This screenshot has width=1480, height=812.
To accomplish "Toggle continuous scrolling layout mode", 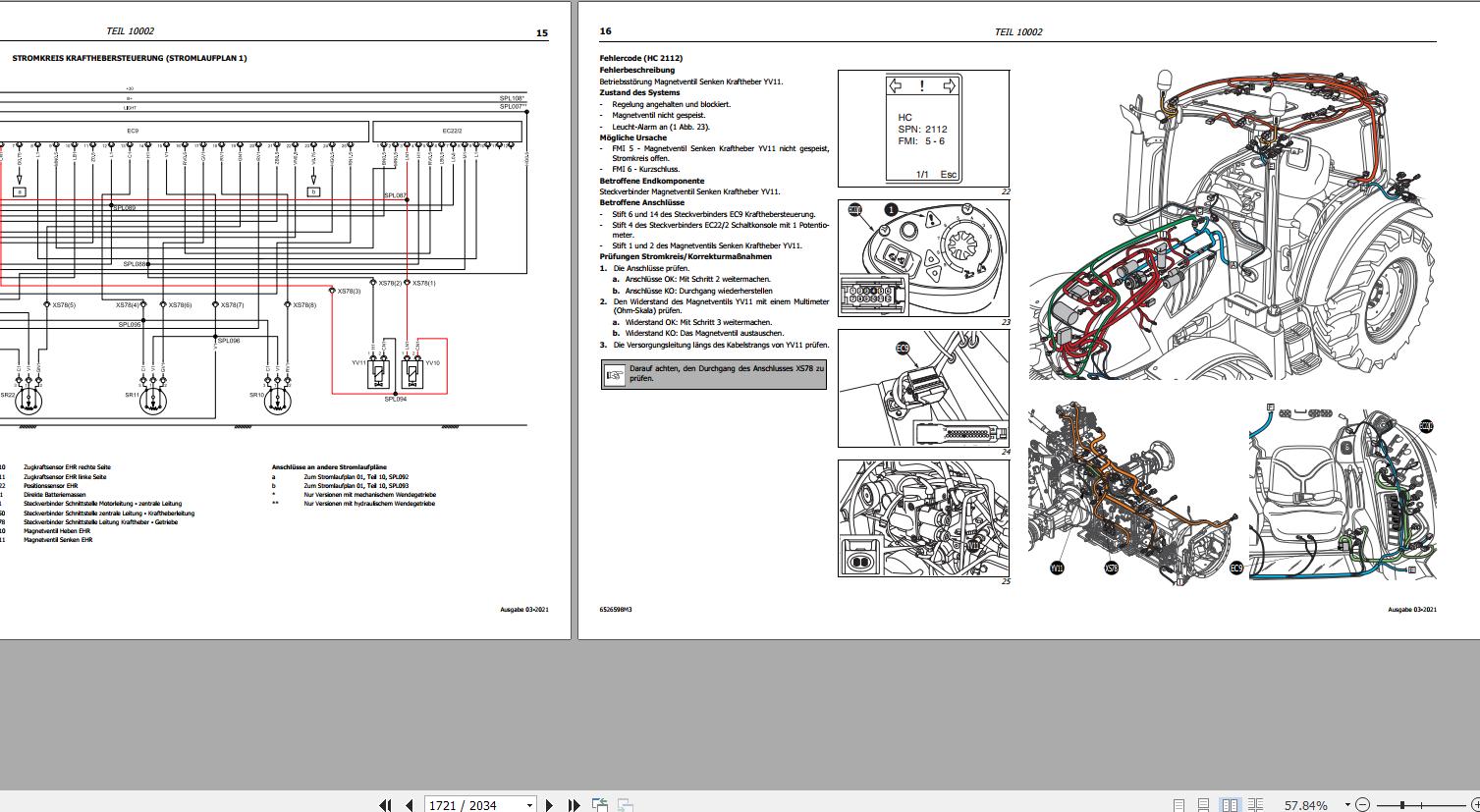I will tap(1203, 805).
